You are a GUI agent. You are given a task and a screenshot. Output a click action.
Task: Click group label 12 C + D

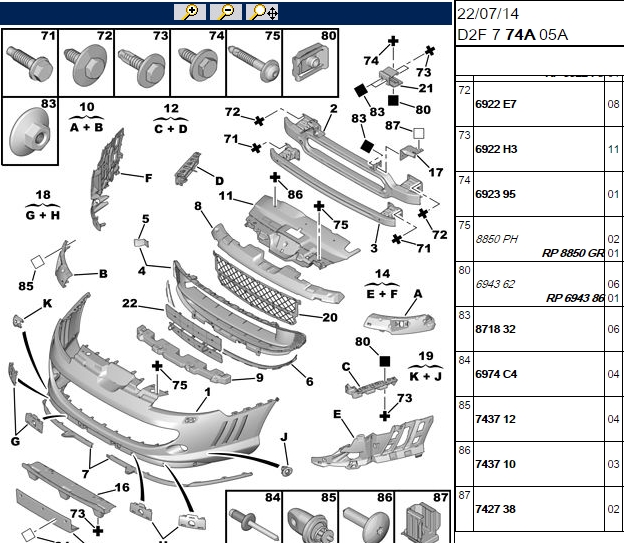pos(171,119)
